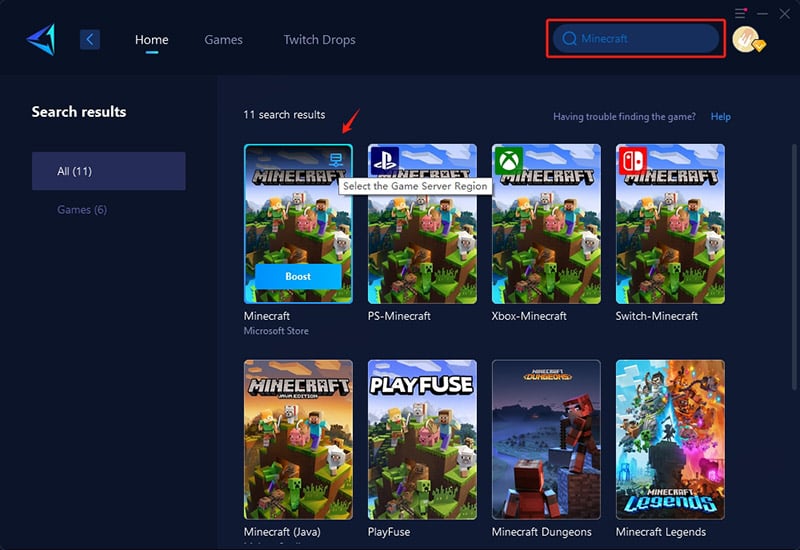Open the hamburger menu icon
The height and width of the screenshot is (550, 800).
(x=740, y=13)
